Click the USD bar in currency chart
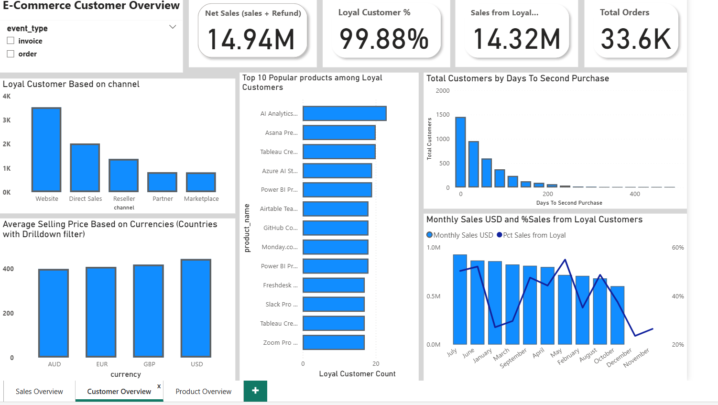 click(196, 308)
